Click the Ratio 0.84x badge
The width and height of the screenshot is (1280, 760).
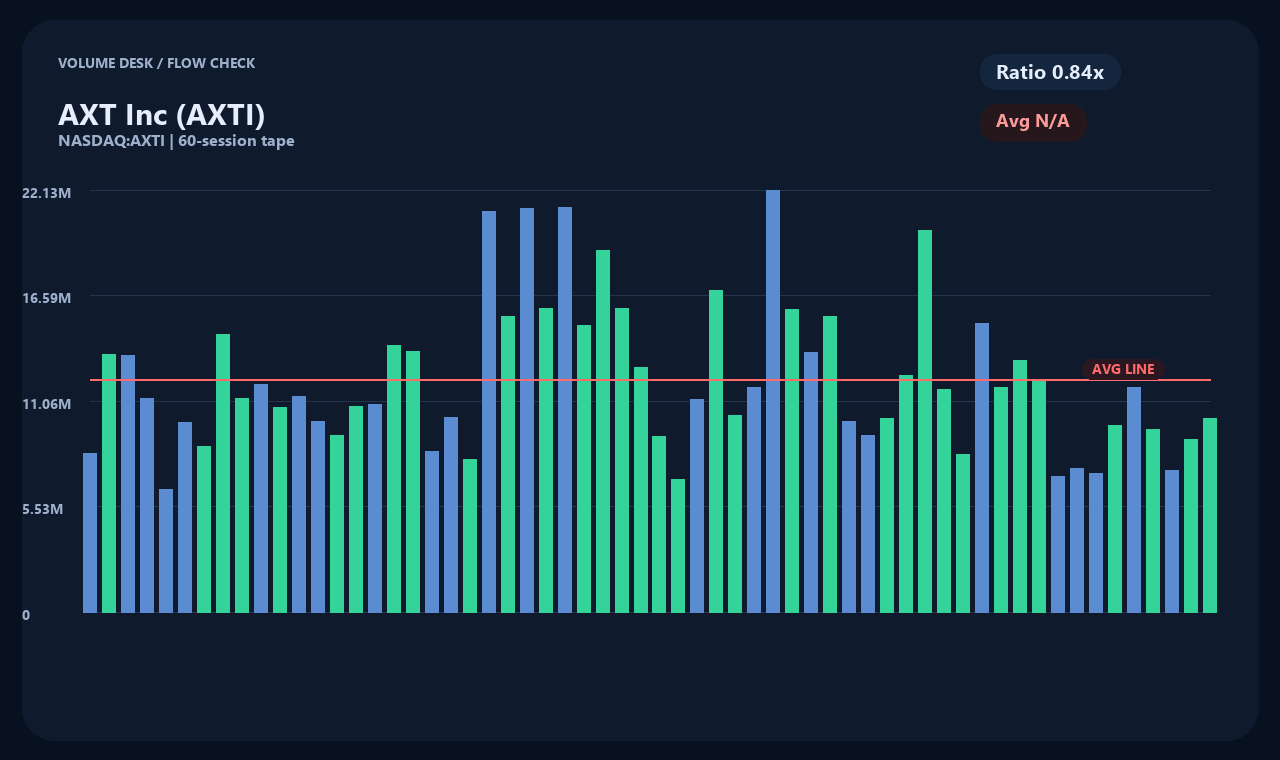click(1050, 72)
